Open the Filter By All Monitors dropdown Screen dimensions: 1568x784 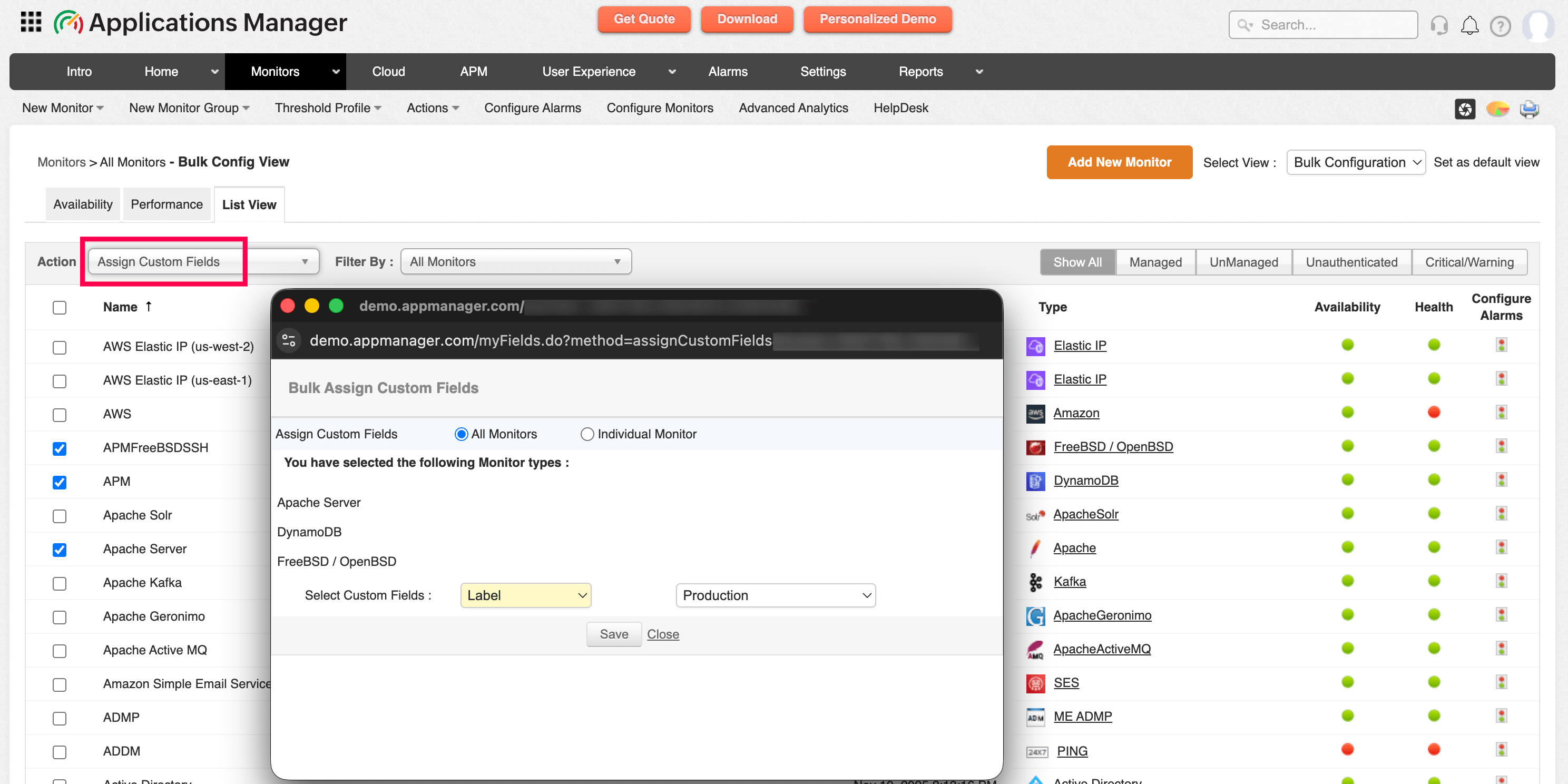click(x=516, y=262)
